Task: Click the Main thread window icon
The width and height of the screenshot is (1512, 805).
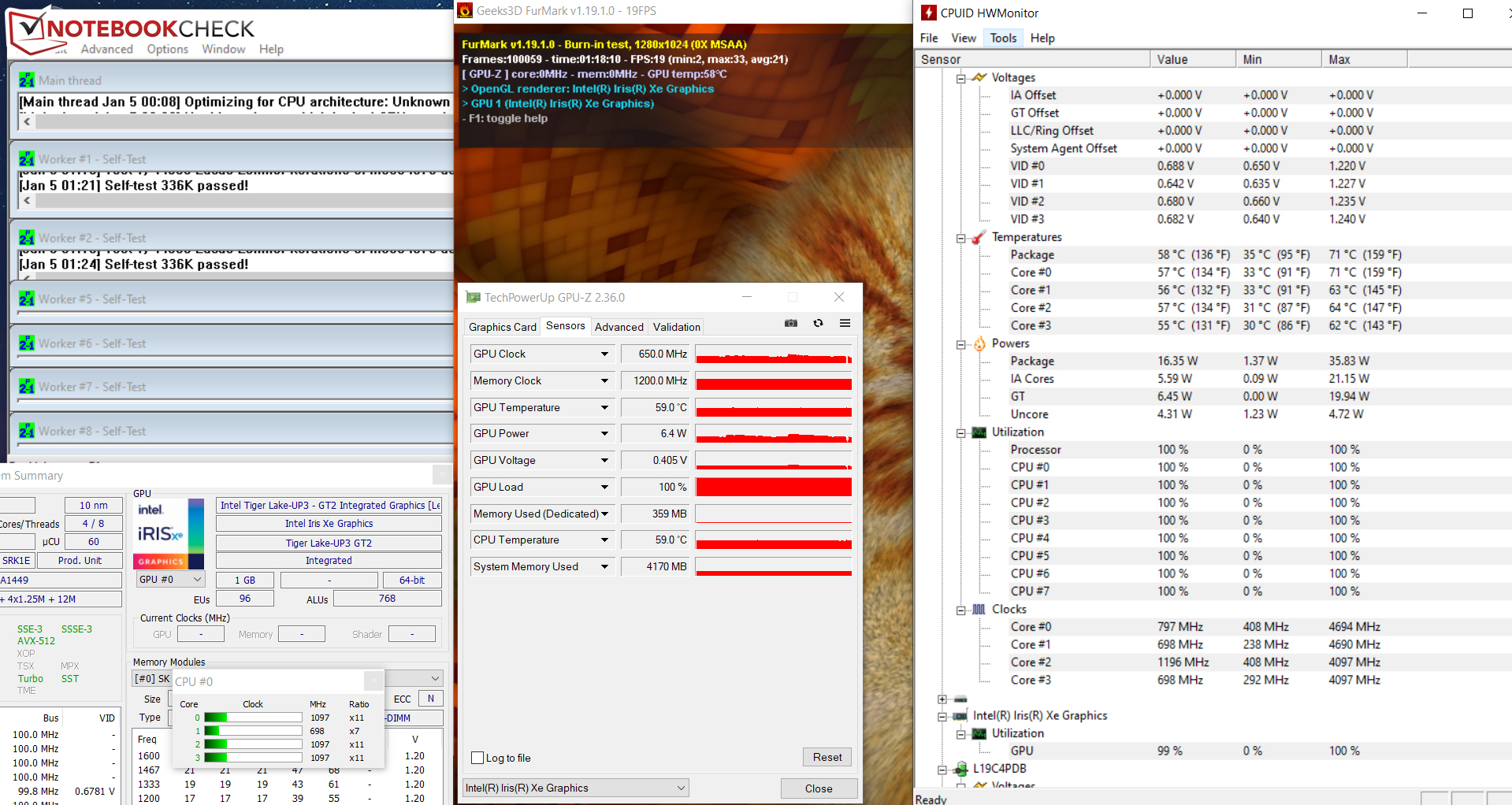Action: tap(27, 80)
